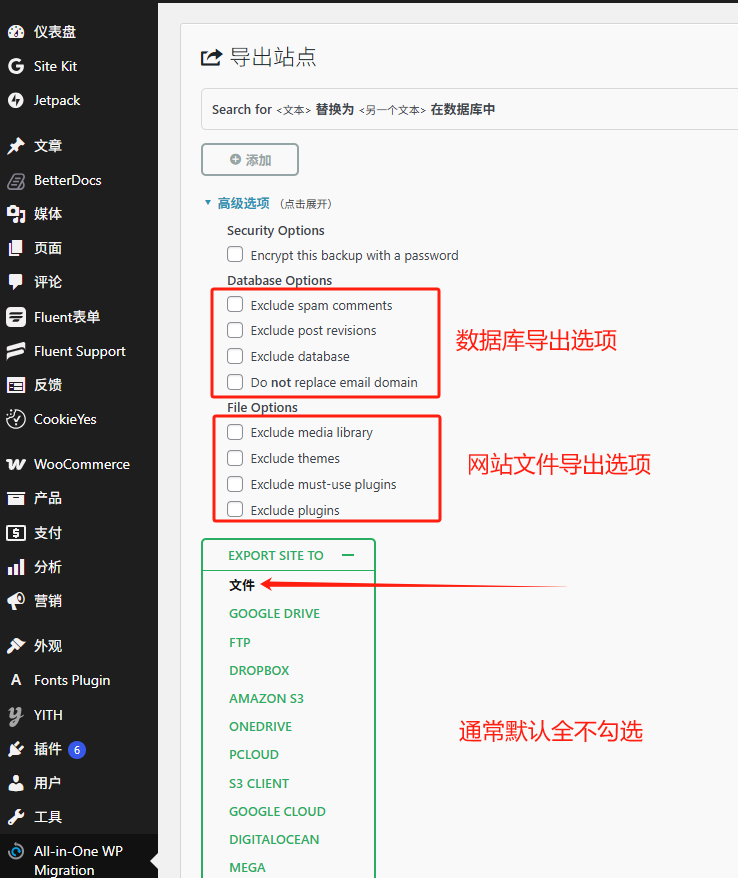The image size is (738, 878).
Task: Click the Fluent表单 form icon
Action: tap(16, 317)
